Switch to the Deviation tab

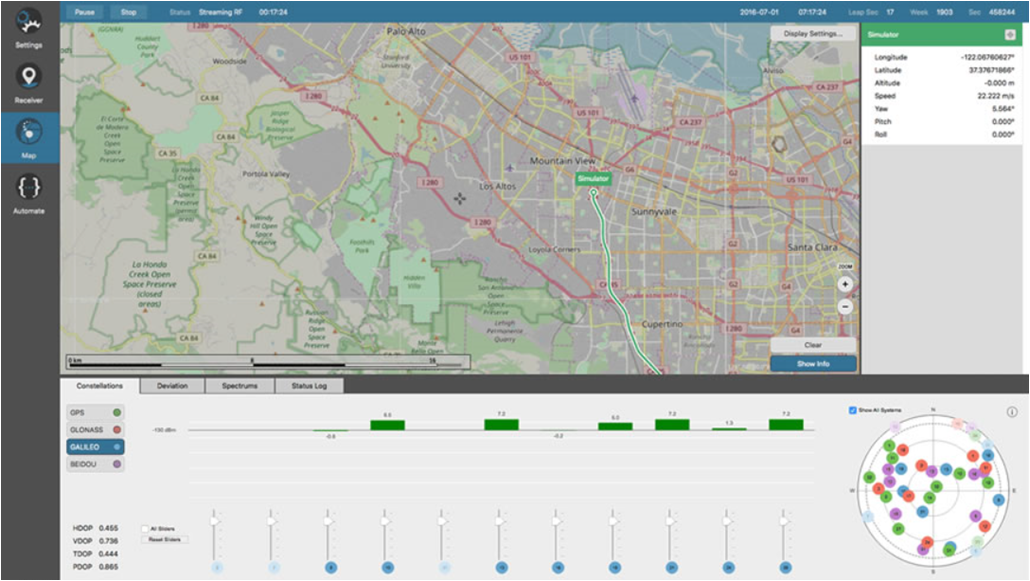pos(172,385)
